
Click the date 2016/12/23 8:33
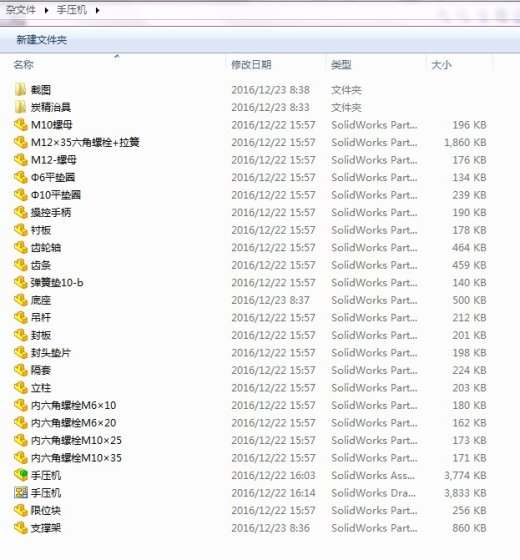pyautogui.click(x=270, y=107)
